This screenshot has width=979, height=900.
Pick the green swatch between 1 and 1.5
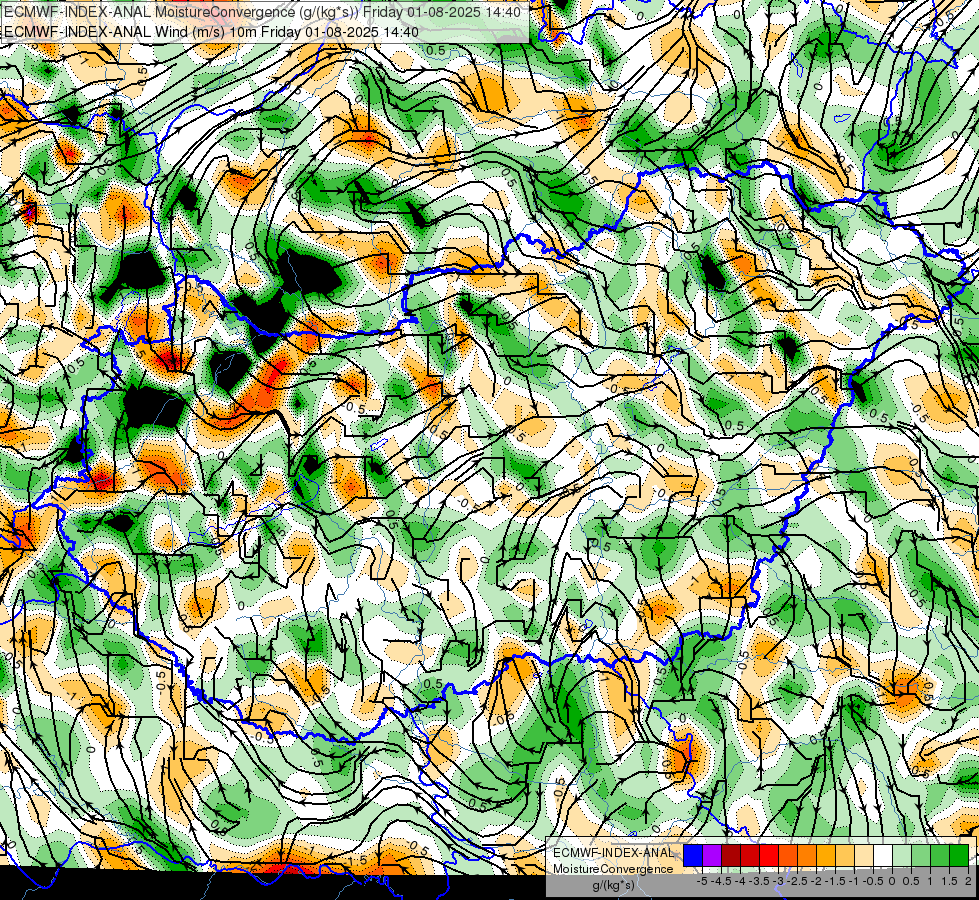[940, 855]
